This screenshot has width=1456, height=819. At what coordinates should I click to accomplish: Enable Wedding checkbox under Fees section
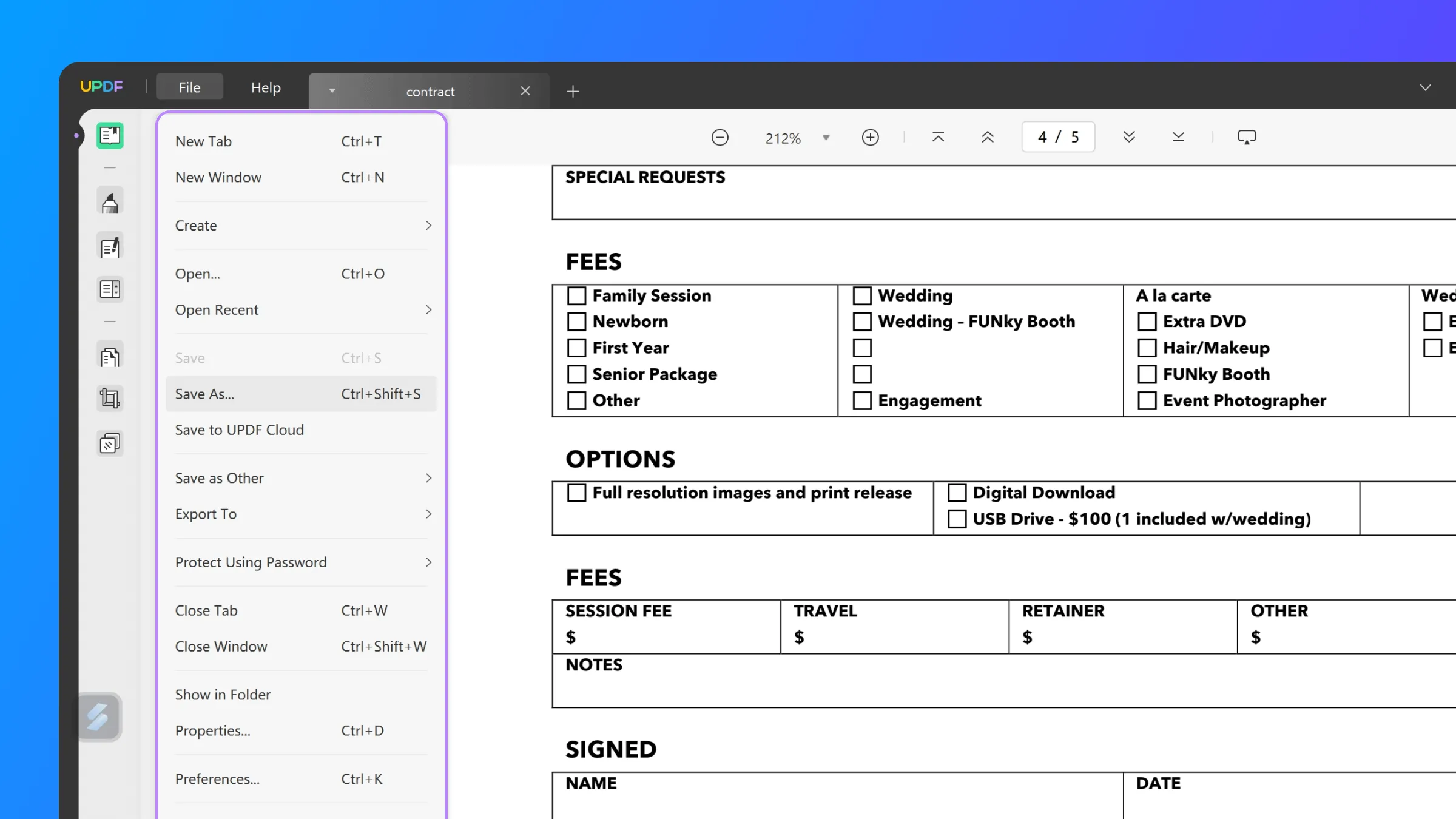862,295
